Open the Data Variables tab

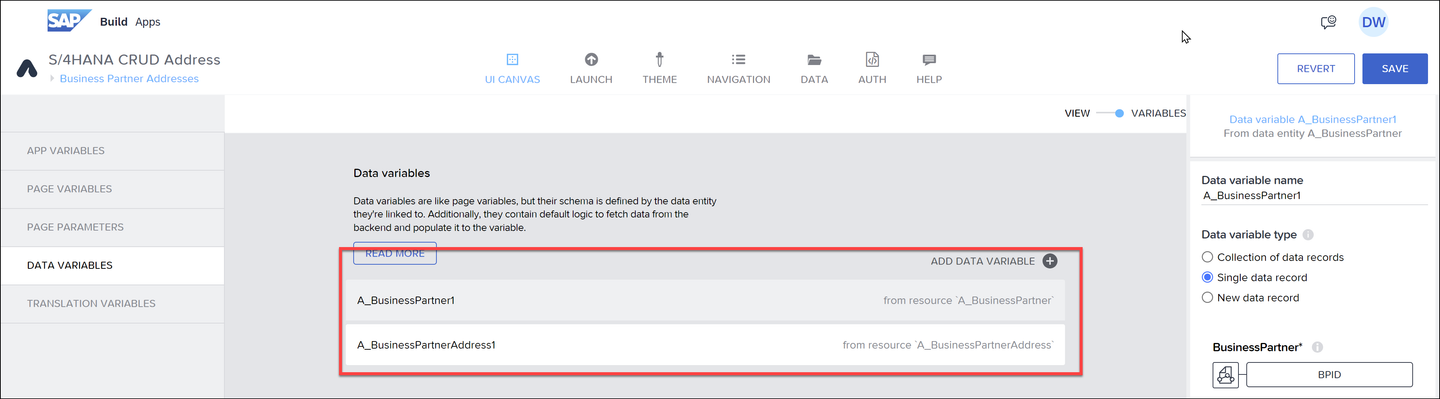(x=112, y=265)
